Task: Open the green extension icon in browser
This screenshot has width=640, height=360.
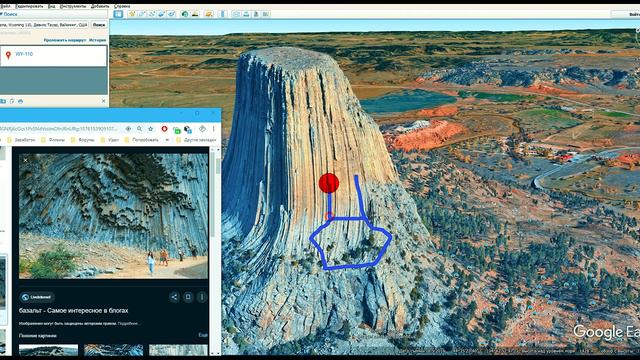Action: click(x=177, y=130)
